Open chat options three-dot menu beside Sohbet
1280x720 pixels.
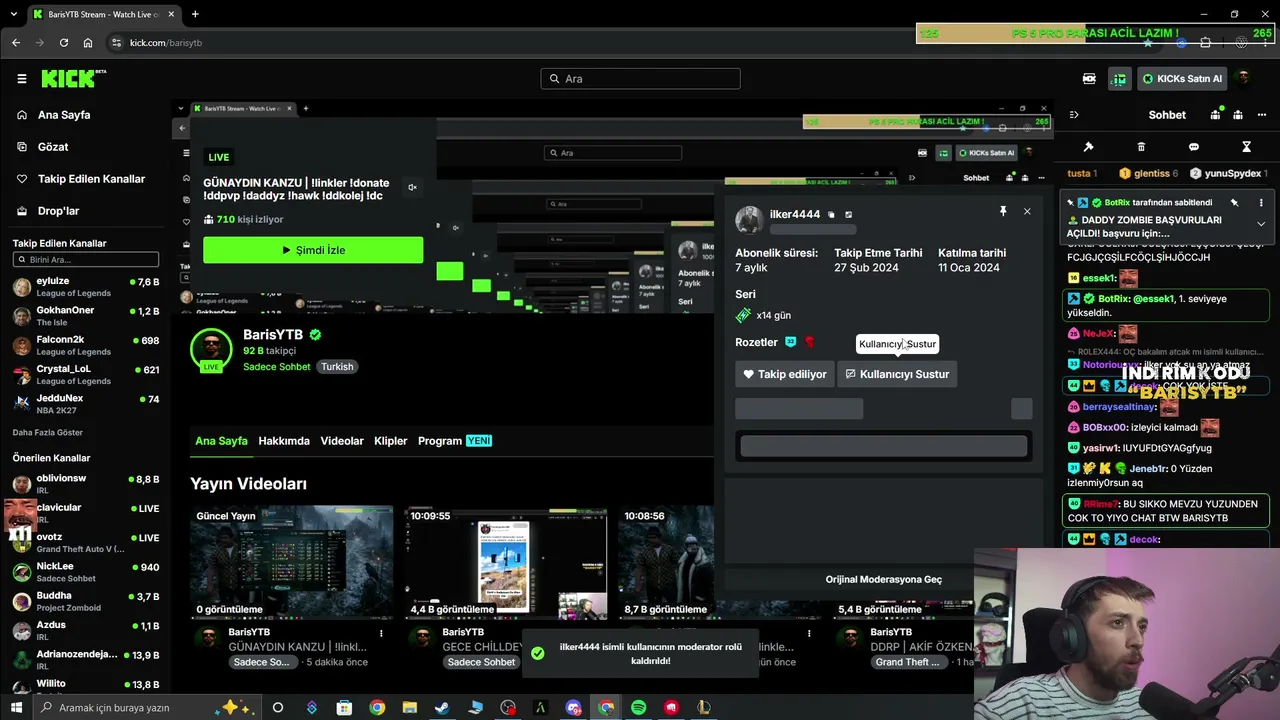[1260, 115]
